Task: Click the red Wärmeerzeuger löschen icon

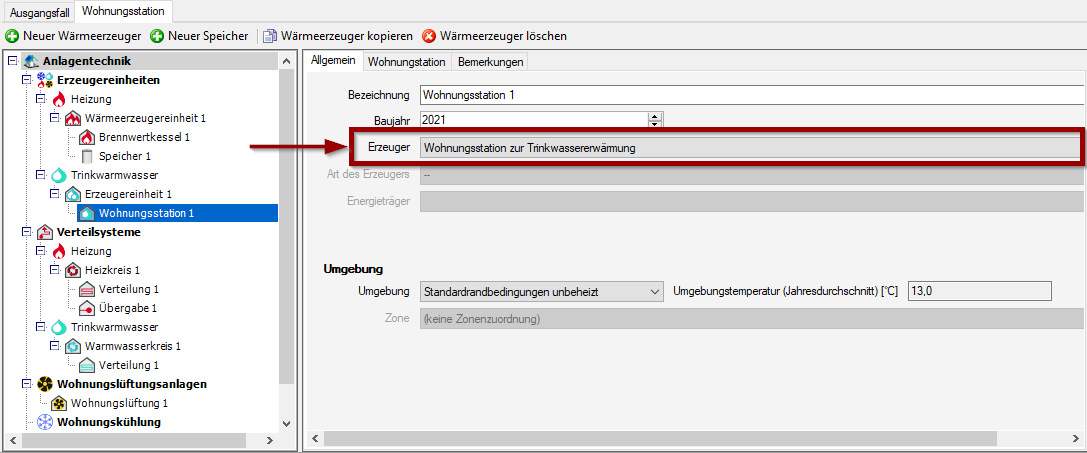Action: (x=429, y=36)
